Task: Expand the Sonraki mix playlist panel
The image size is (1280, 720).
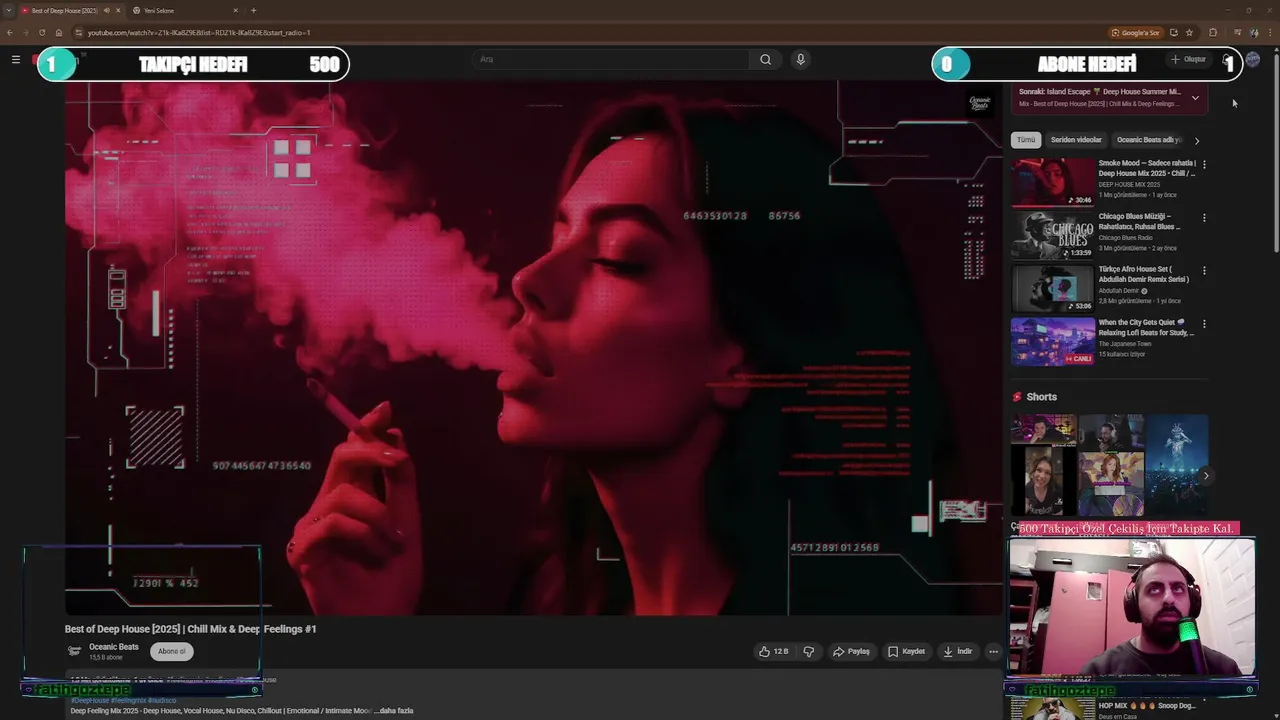Action: pyautogui.click(x=1195, y=98)
